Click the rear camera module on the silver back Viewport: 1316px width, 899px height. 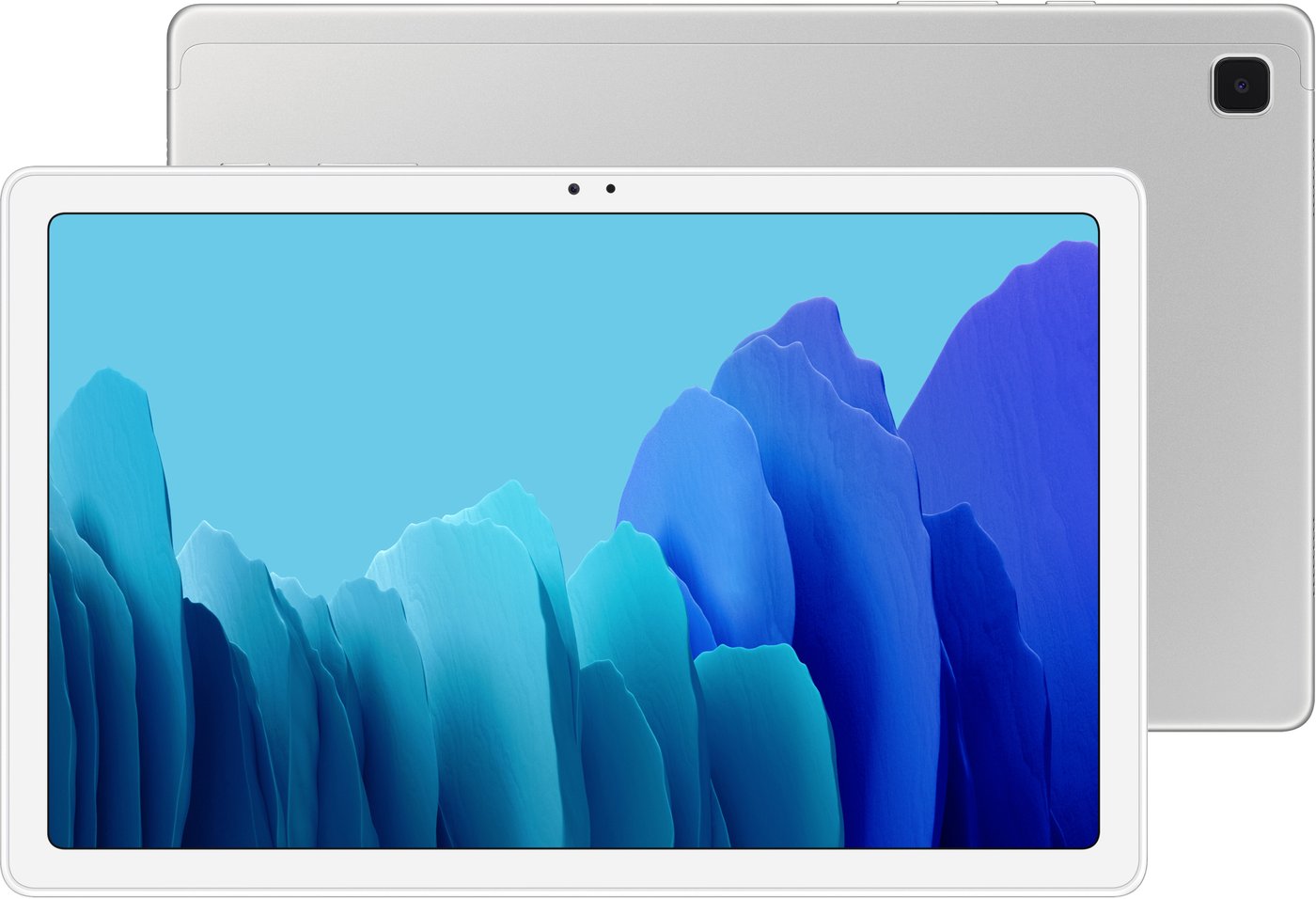coord(1240,86)
